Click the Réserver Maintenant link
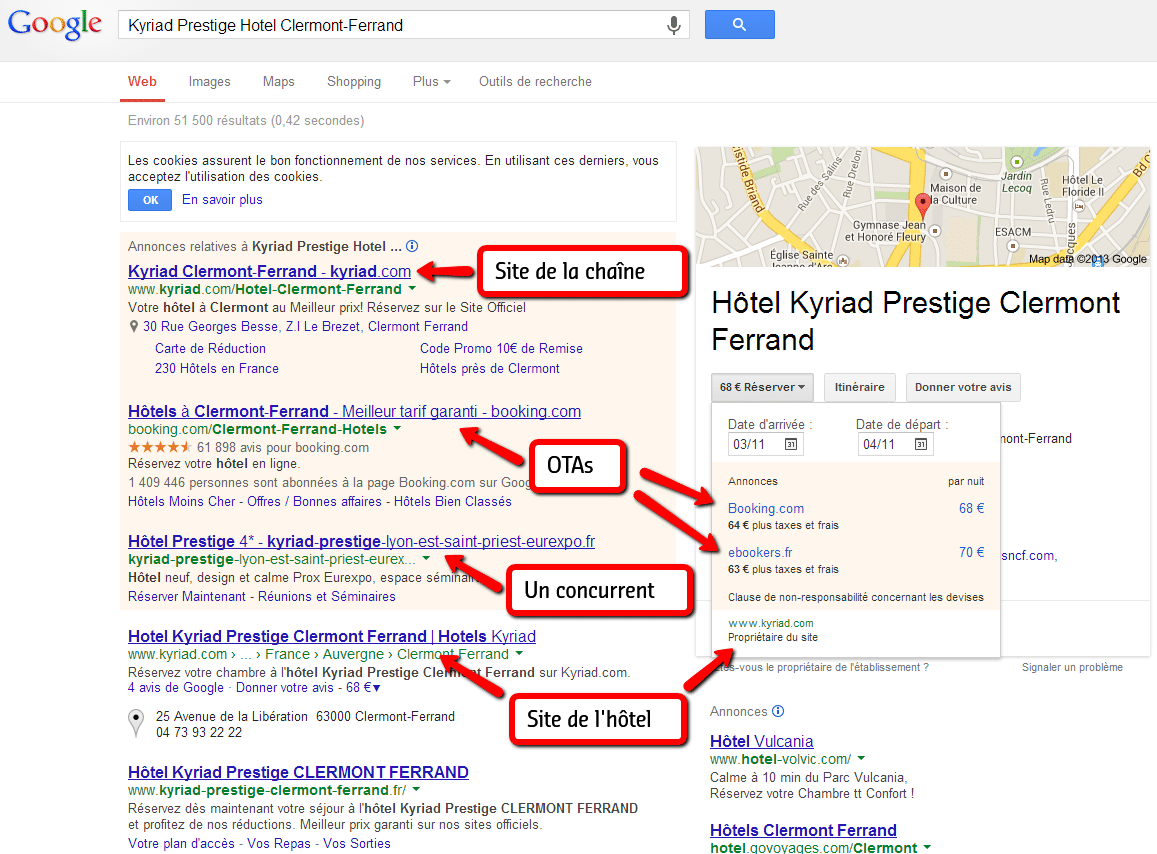 tap(187, 596)
